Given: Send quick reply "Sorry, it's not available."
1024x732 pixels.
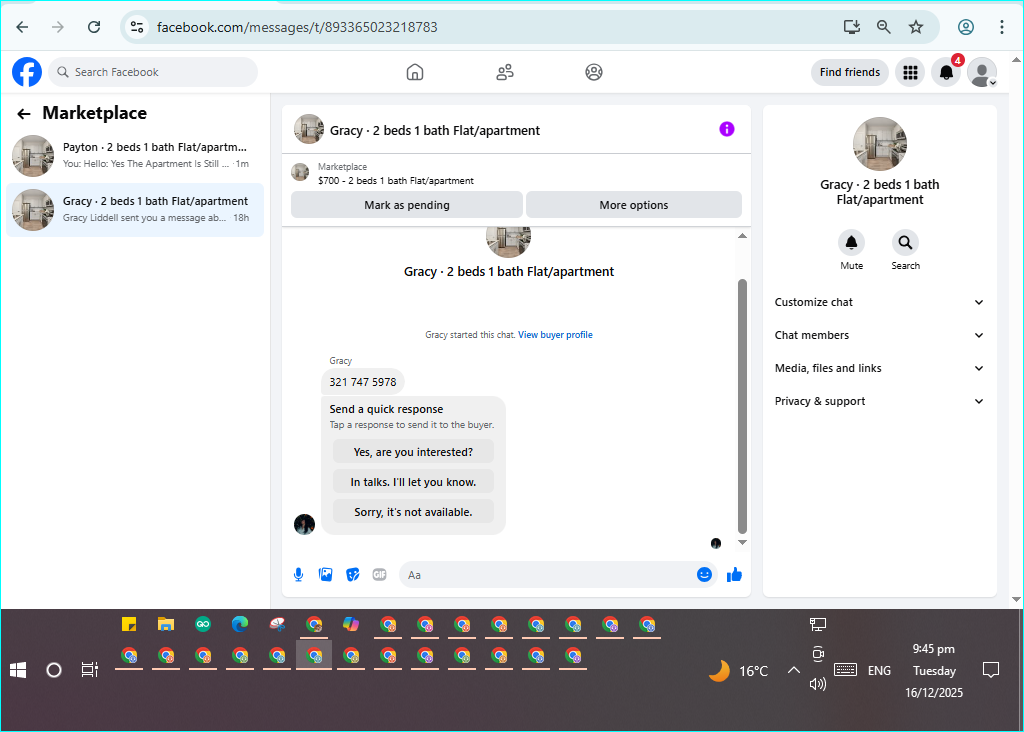Looking at the screenshot, I should pos(413,512).
